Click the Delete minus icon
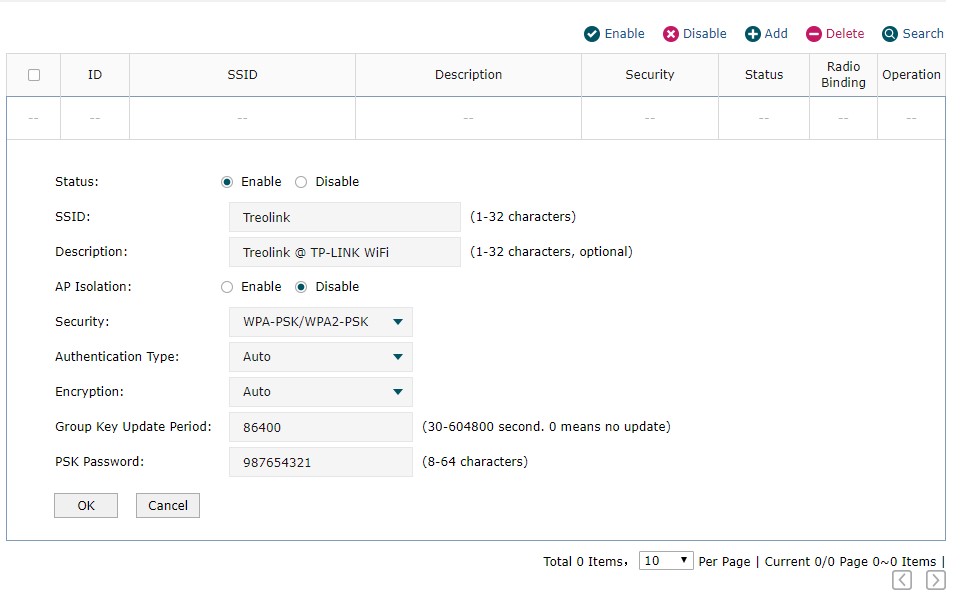Viewport: 964px width, 603px height. coord(814,34)
